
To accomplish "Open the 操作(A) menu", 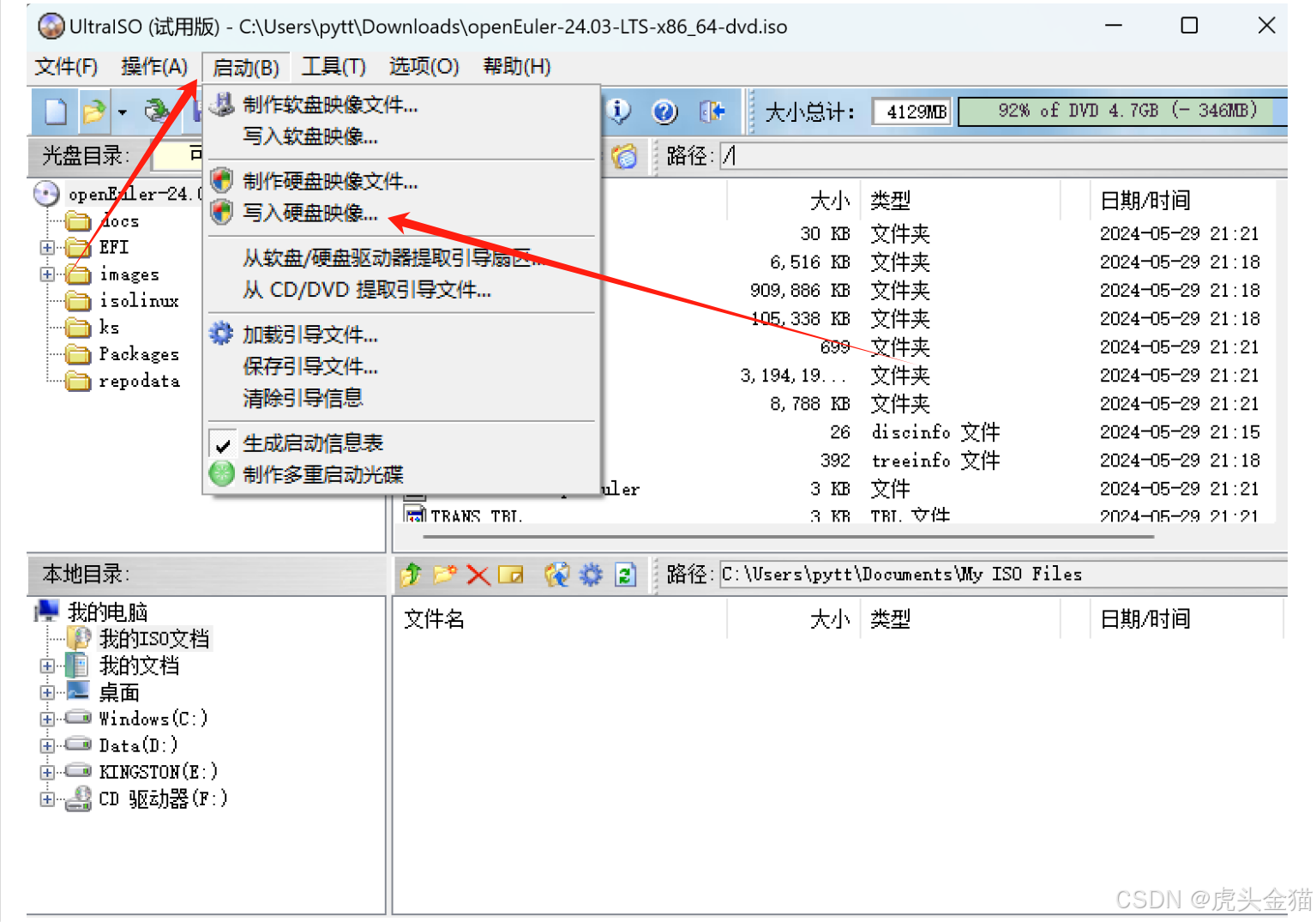I will pos(154,66).
